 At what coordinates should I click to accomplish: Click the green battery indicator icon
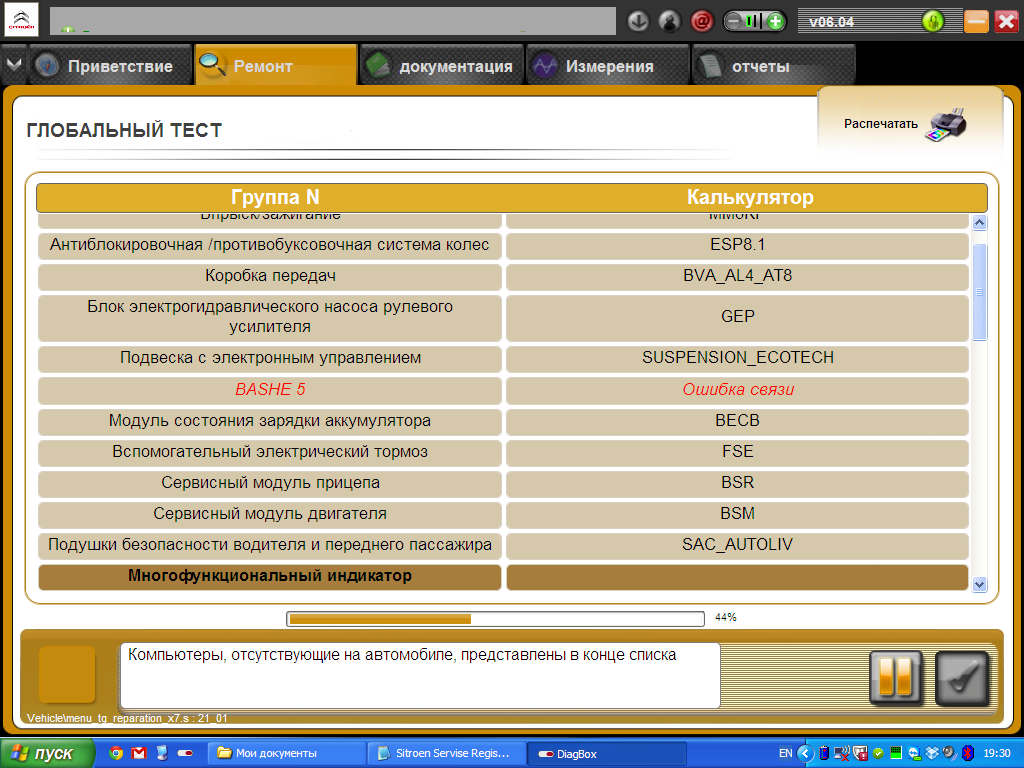932,21
